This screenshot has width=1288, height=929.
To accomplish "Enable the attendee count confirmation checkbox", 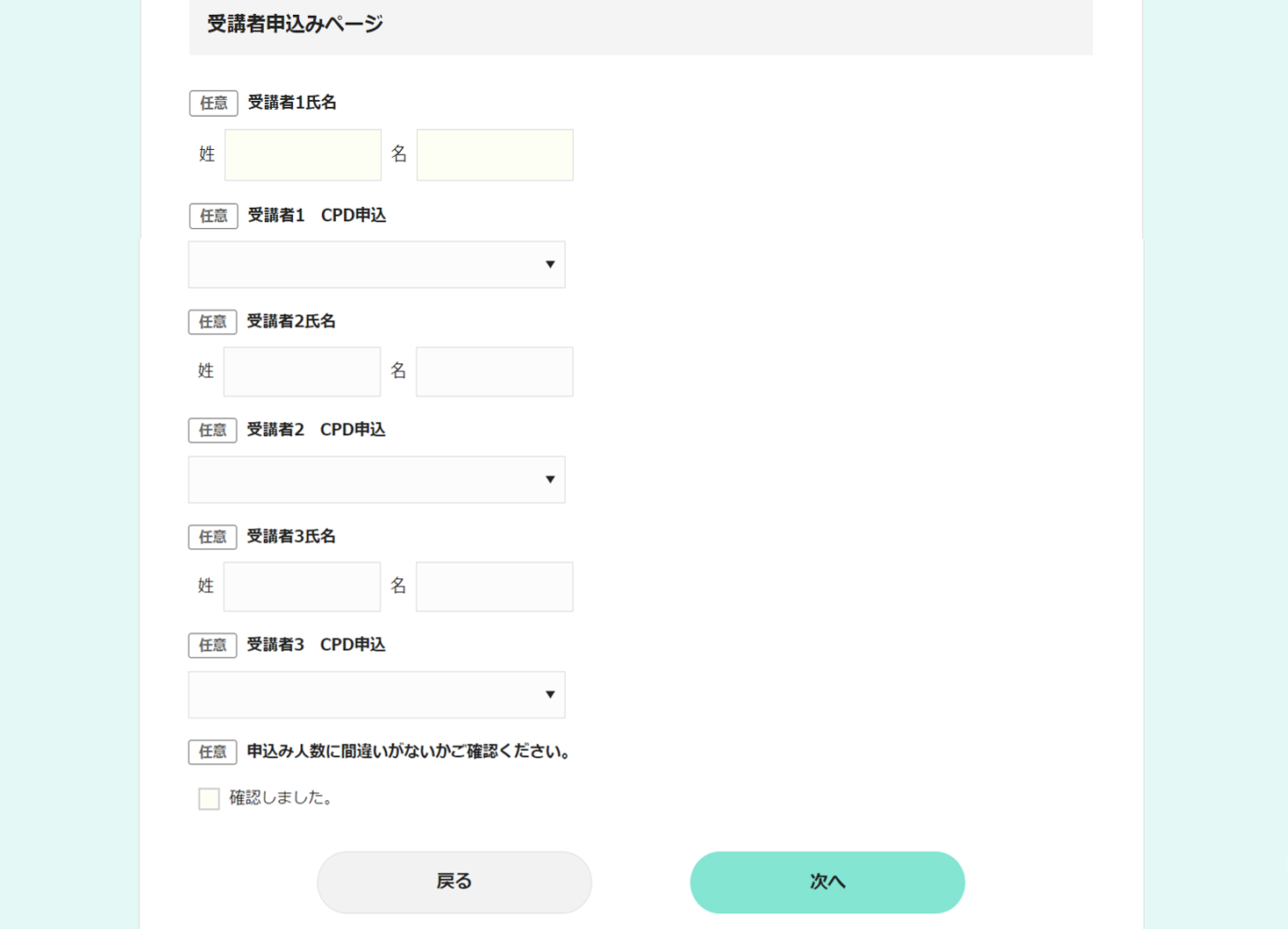I will pyautogui.click(x=209, y=798).
